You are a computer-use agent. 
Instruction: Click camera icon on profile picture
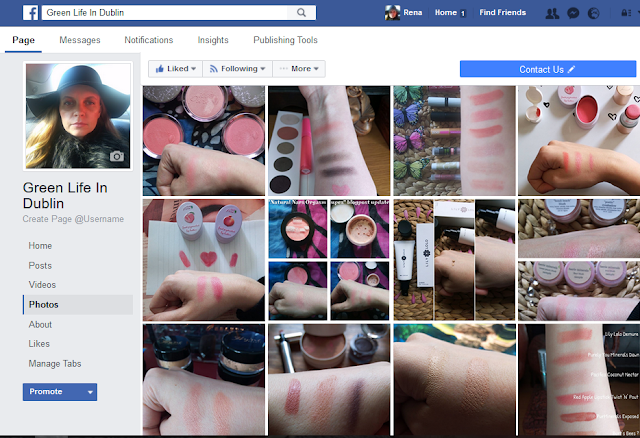click(117, 156)
